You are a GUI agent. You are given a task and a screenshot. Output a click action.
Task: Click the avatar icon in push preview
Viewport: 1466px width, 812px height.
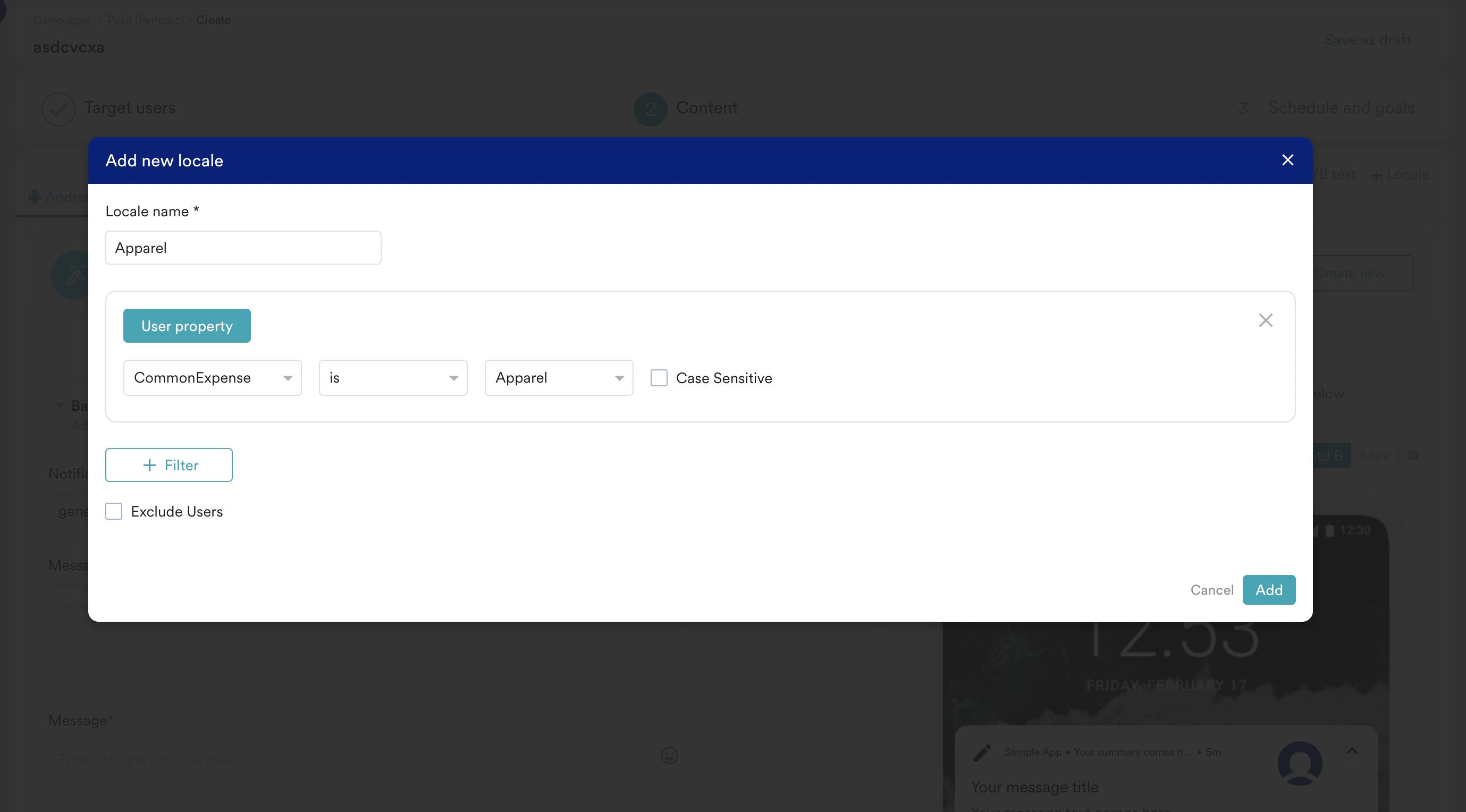point(1299,763)
